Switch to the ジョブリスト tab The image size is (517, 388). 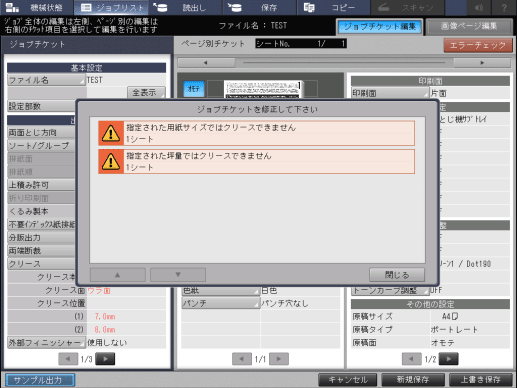pyautogui.click(x=111, y=7)
